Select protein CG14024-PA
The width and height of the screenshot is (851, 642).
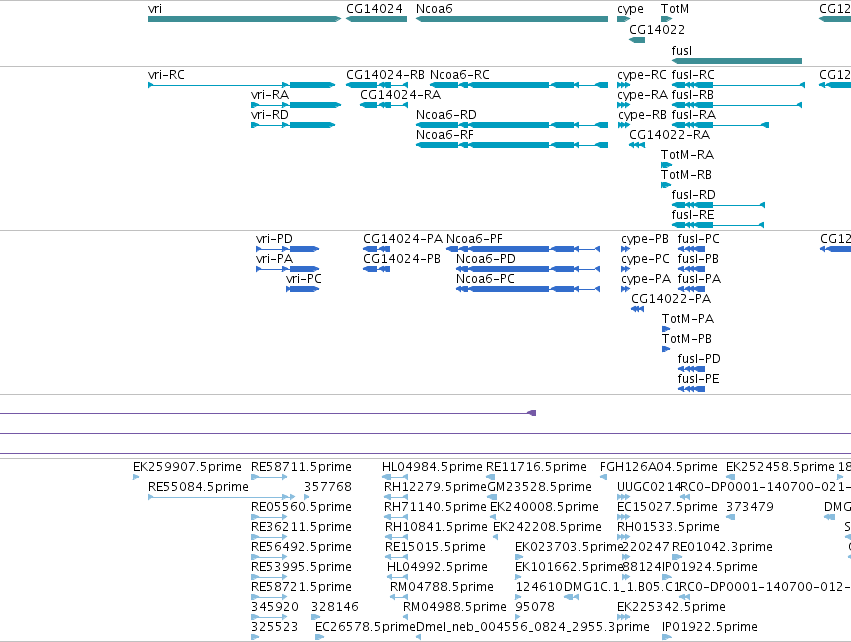coord(376,249)
